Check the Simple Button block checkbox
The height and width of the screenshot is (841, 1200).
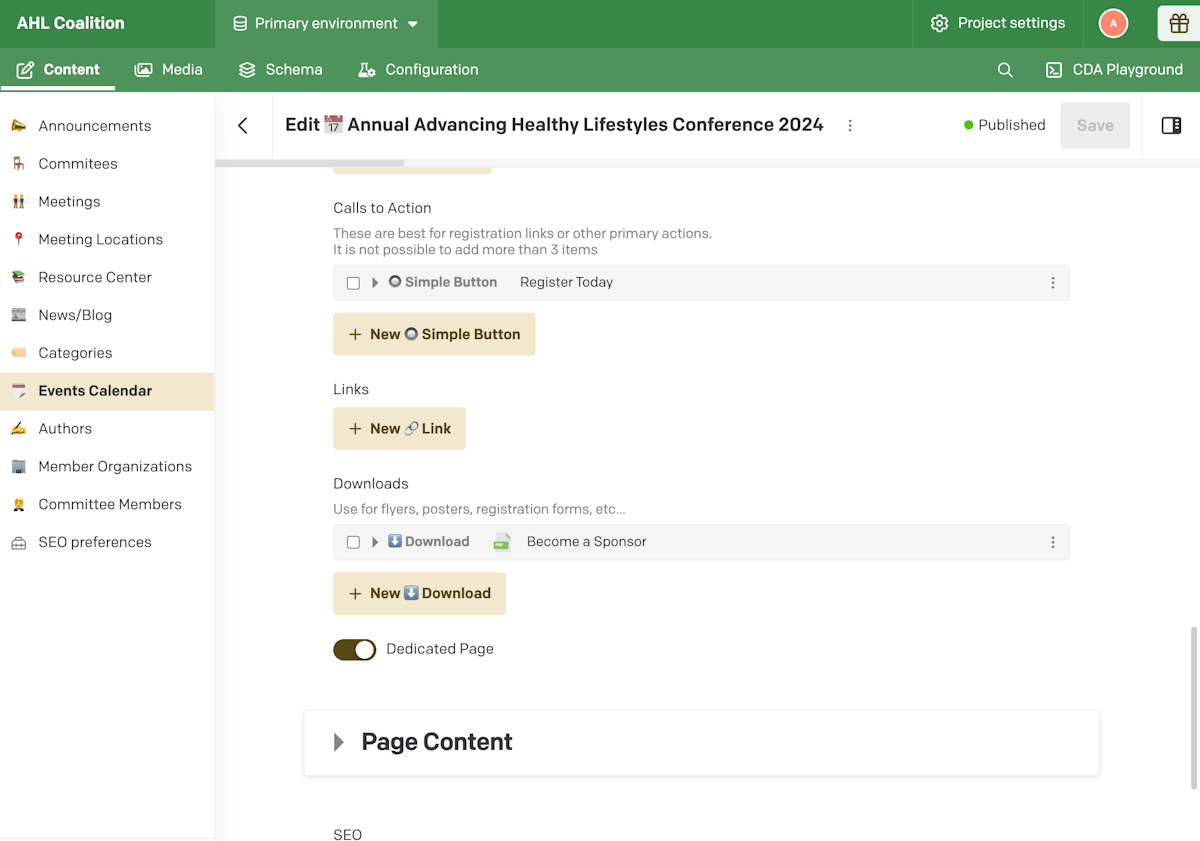(353, 283)
